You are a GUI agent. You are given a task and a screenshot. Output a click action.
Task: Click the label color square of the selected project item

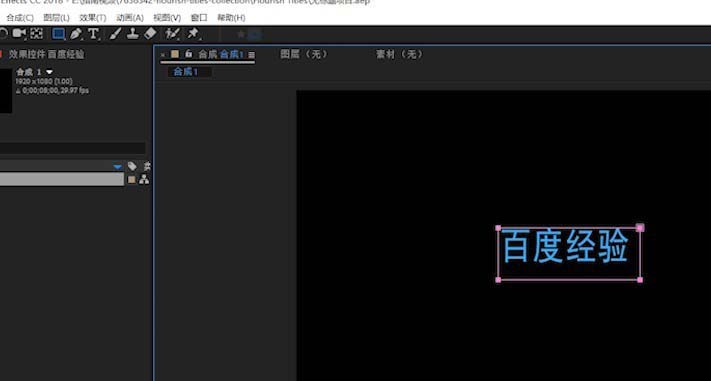point(131,180)
